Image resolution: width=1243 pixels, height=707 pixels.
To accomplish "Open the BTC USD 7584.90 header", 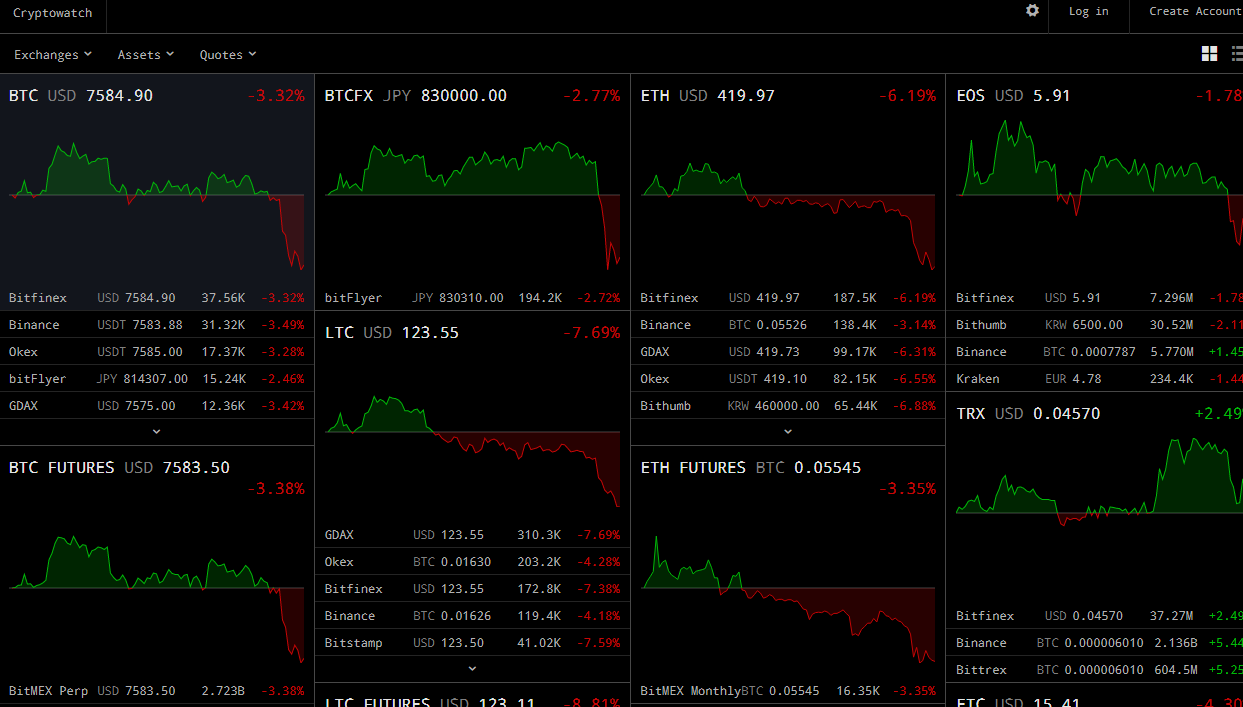I will pos(156,96).
